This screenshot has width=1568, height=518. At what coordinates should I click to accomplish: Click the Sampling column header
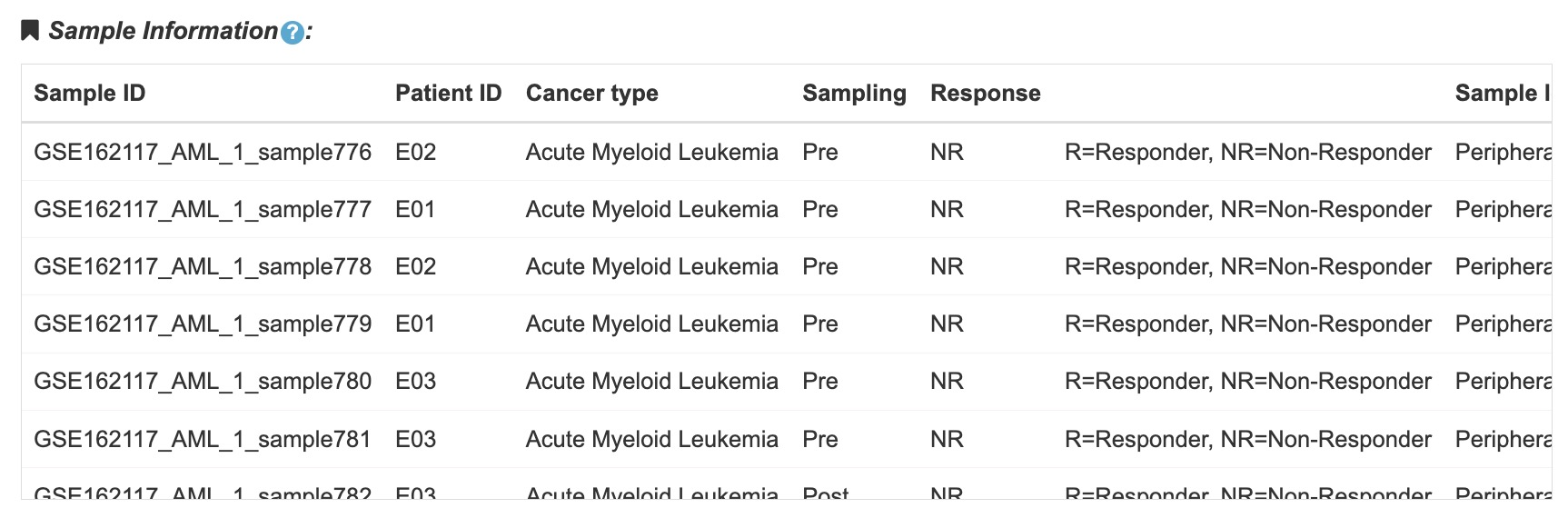point(854,93)
